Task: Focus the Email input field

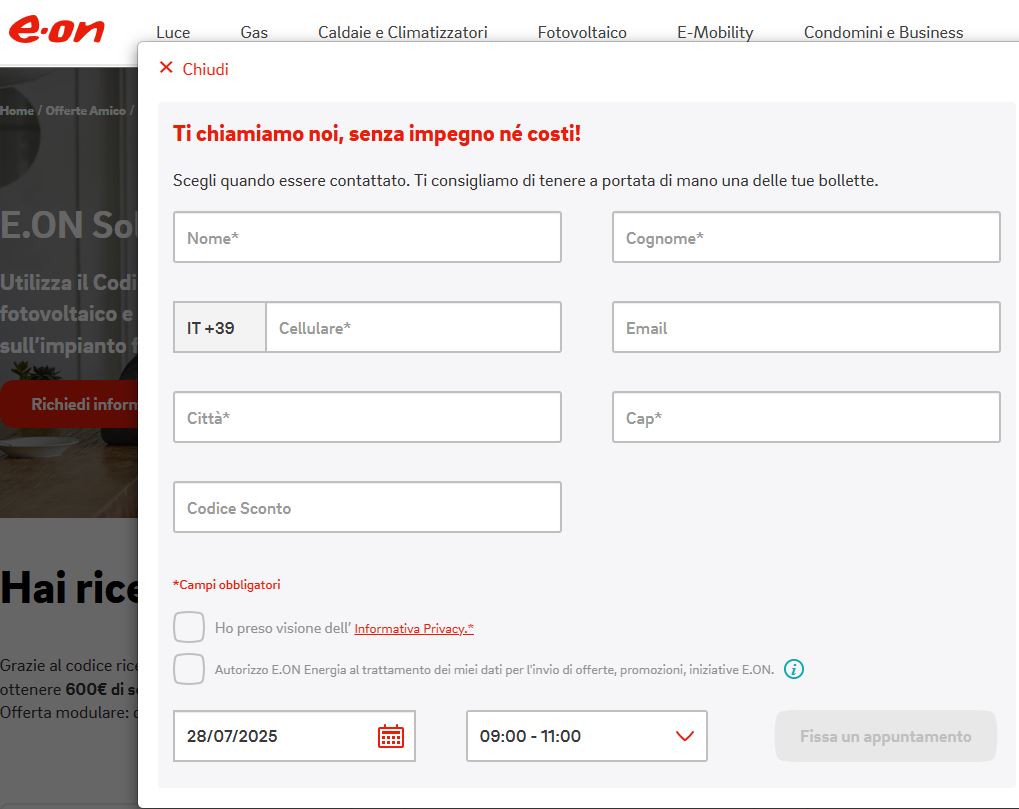Action: tap(806, 327)
